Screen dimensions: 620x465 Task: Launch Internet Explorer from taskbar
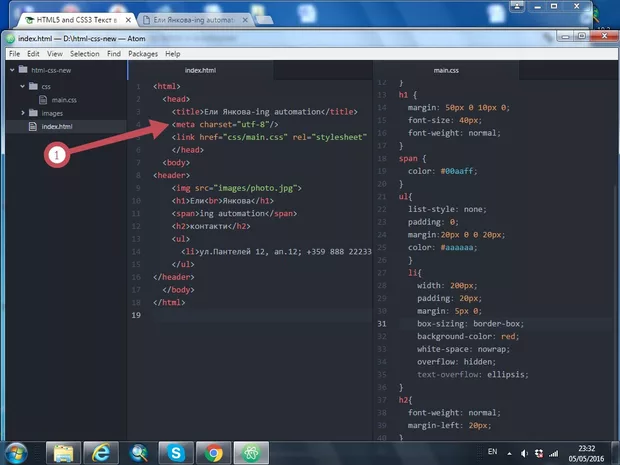click(x=100, y=452)
